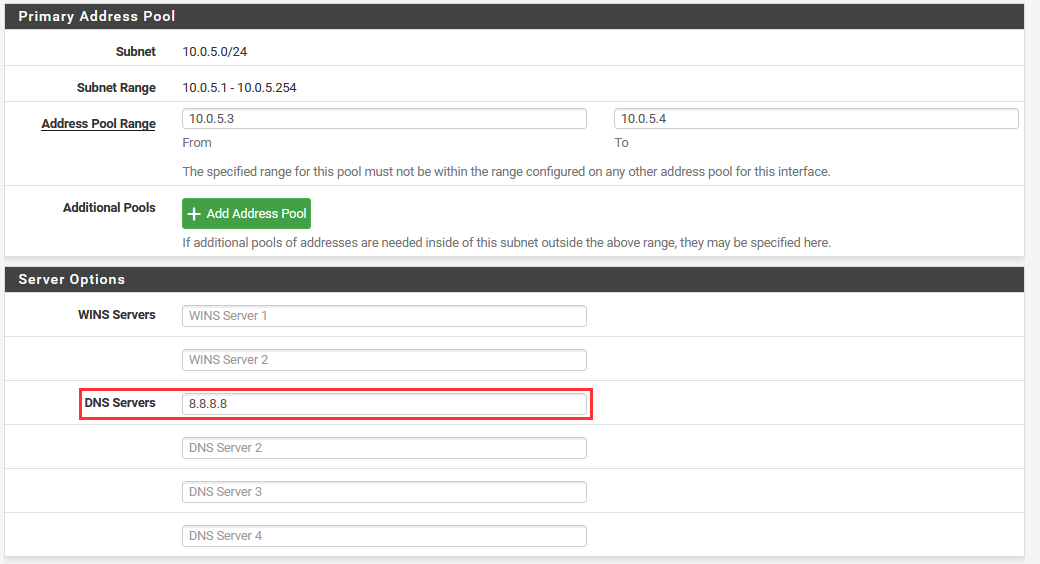Select the pool range To field
The height and width of the screenshot is (564, 1040).
(x=816, y=118)
